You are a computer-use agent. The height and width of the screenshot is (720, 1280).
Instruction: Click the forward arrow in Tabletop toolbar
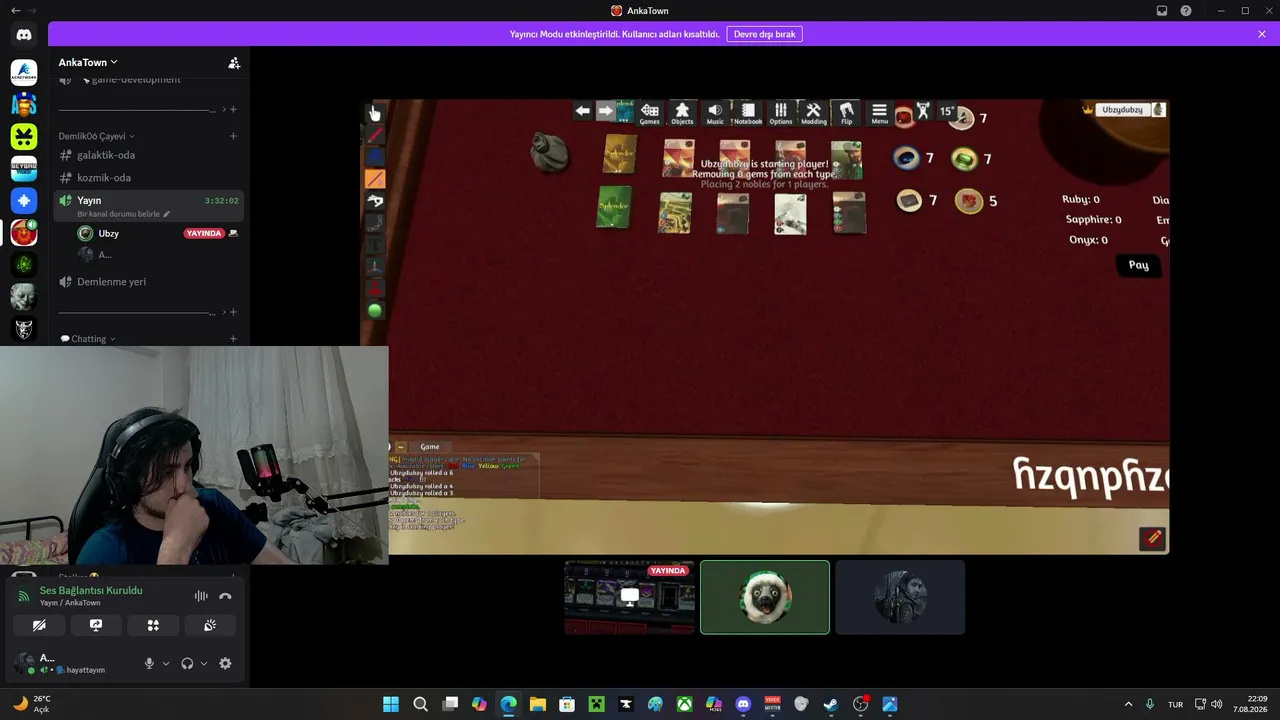coord(606,111)
